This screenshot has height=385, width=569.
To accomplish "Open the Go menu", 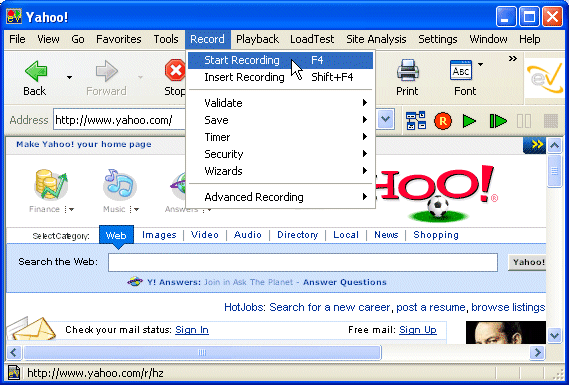I will pos(78,39).
